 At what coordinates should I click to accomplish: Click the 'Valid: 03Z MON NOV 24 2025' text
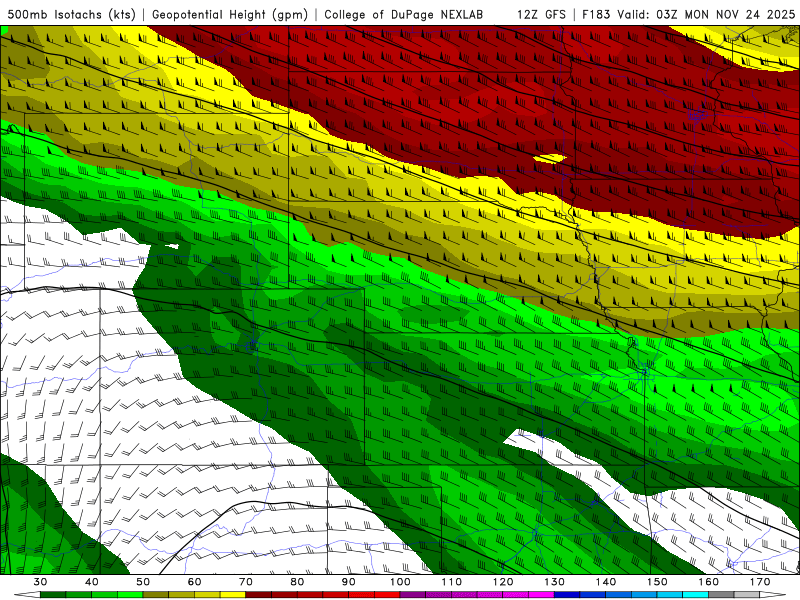706,14
